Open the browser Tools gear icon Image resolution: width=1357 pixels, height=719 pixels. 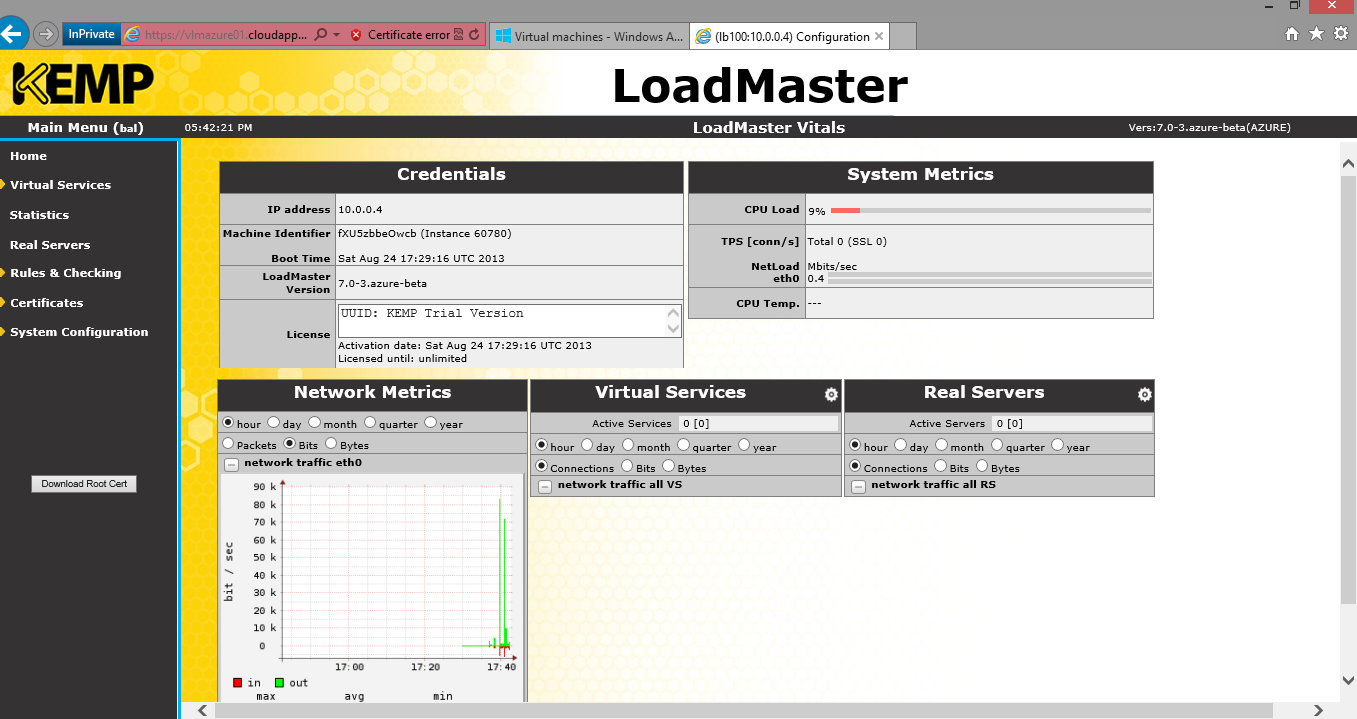1341,34
